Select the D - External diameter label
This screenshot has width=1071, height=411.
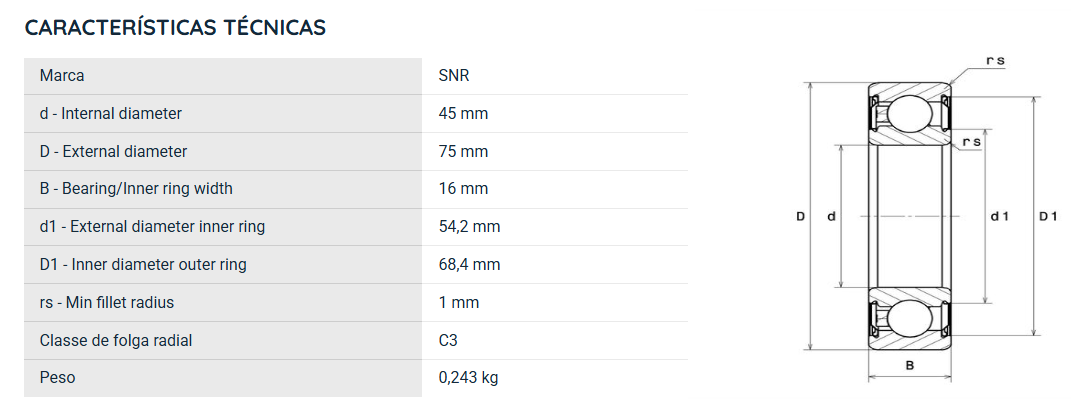113,152
